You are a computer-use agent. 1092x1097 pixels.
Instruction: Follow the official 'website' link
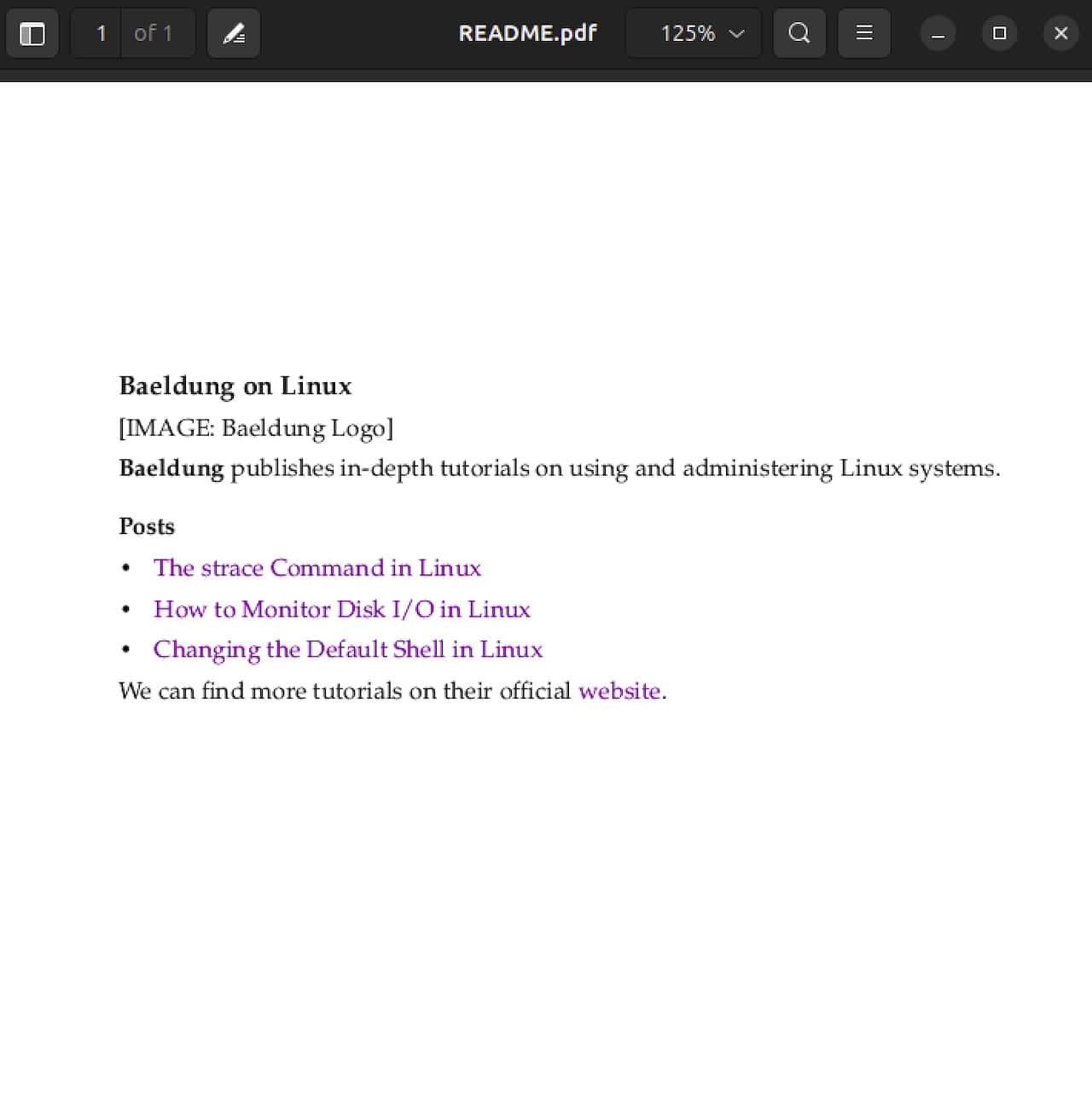[x=619, y=691]
